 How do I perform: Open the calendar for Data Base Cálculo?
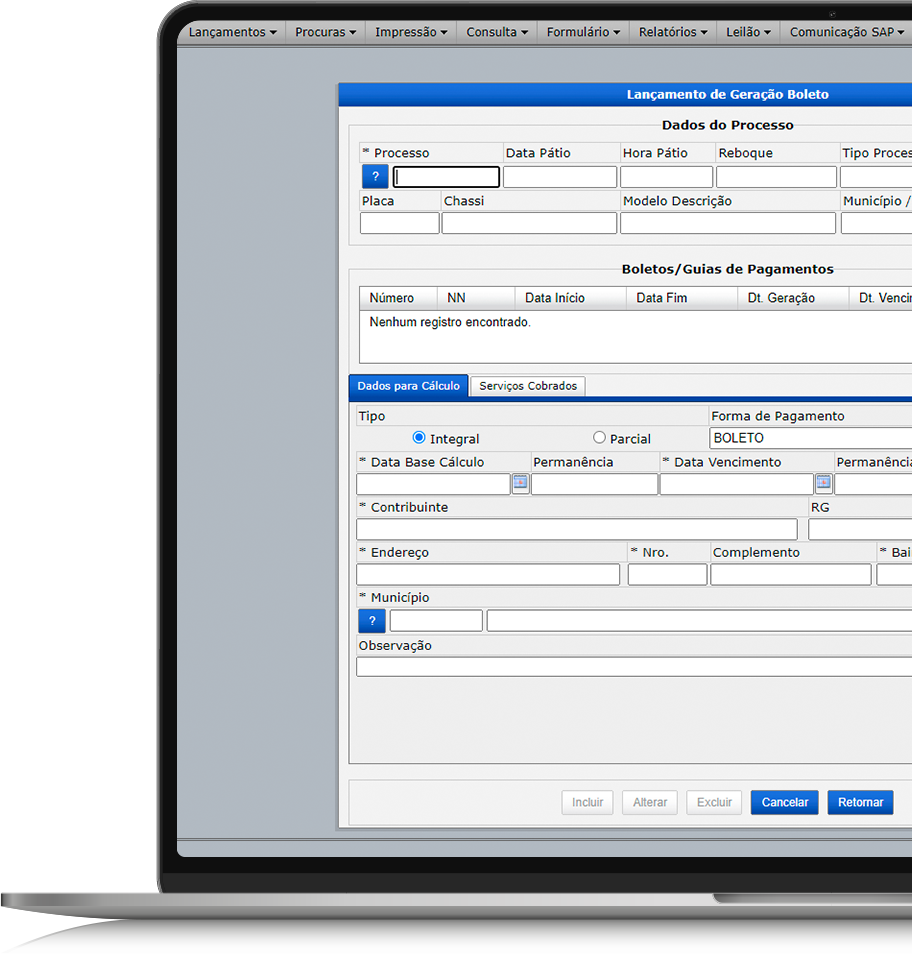(520, 483)
